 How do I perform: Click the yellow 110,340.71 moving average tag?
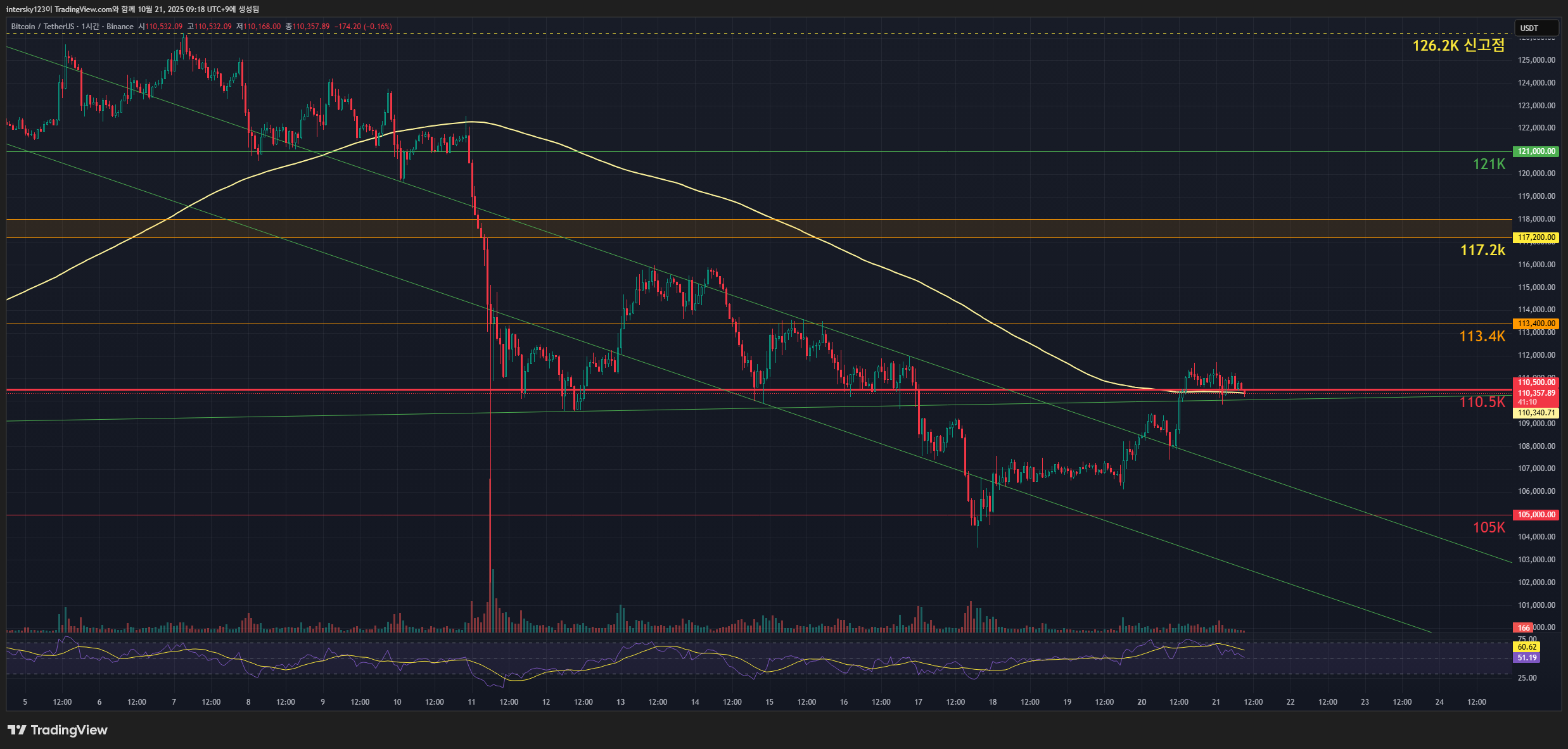coord(1536,413)
